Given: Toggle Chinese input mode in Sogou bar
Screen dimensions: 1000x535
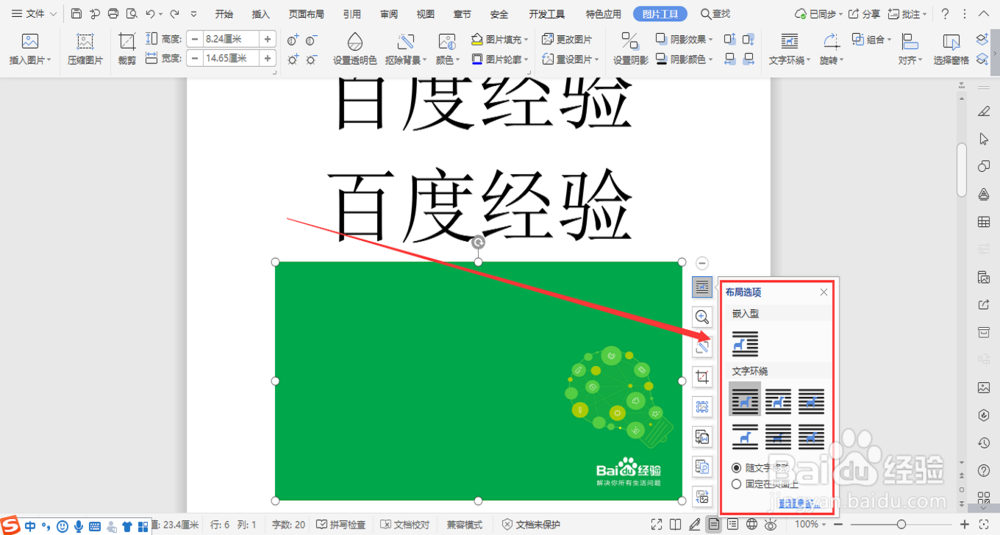Looking at the screenshot, I should 30,527.
